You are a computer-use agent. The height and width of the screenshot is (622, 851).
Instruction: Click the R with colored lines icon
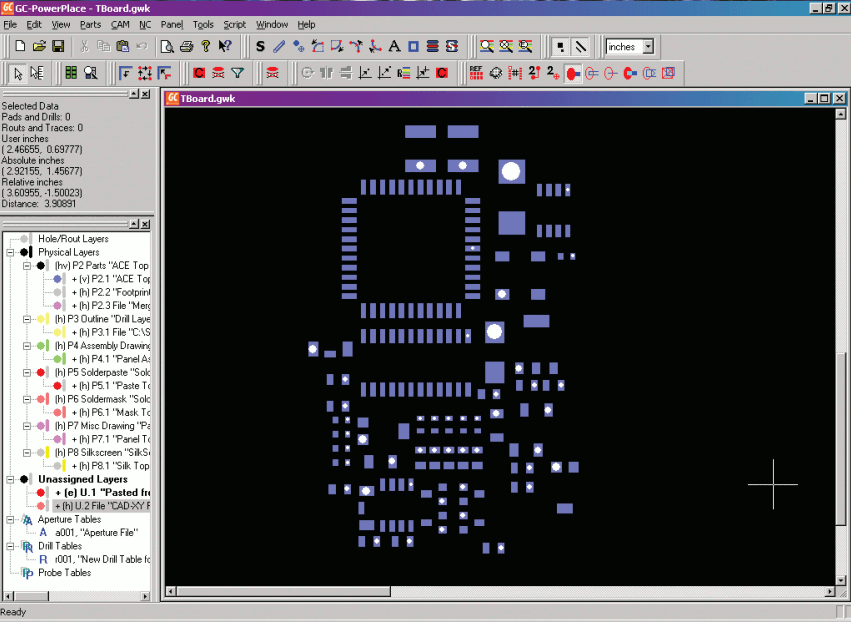[404, 73]
